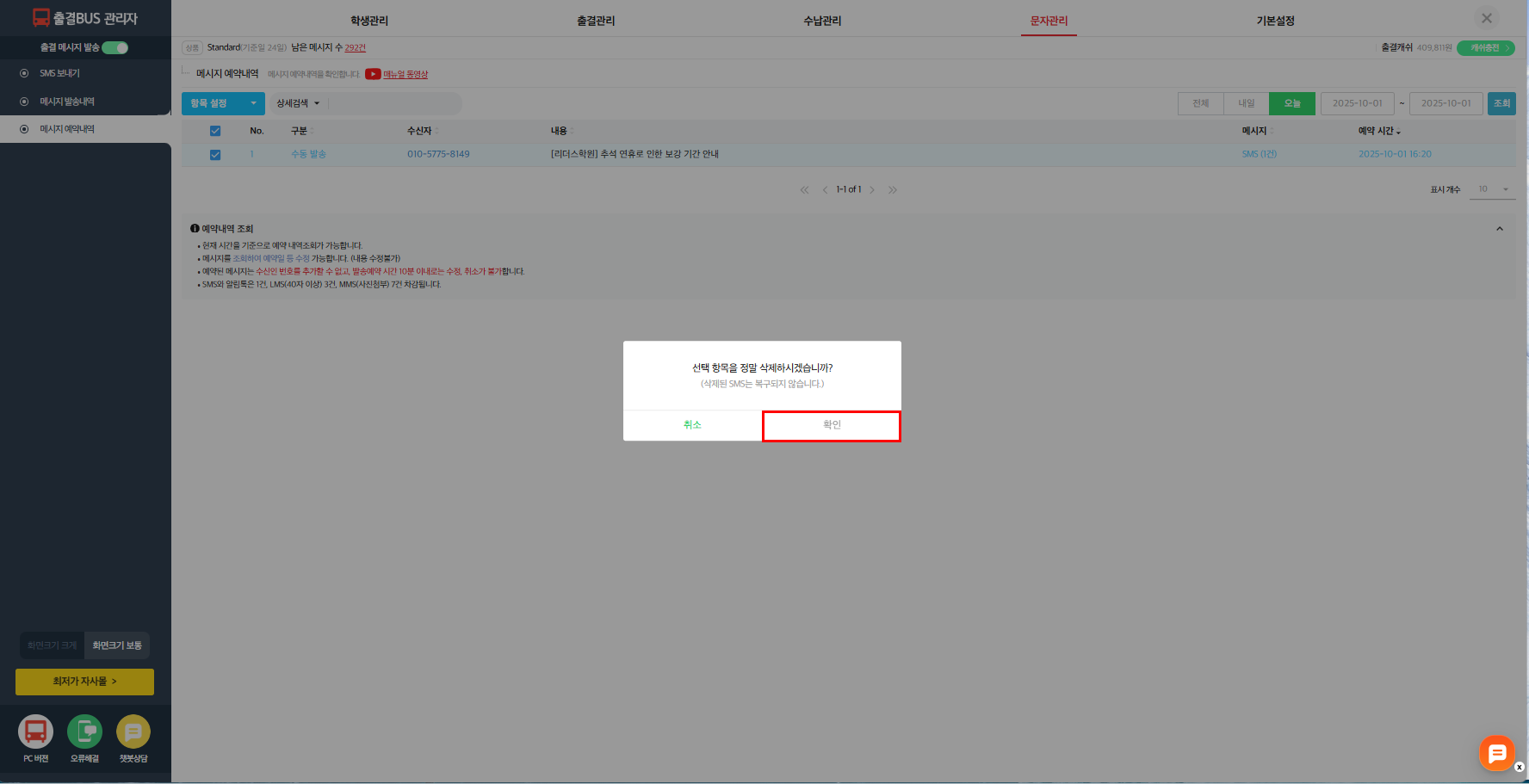1529x784 pixels.
Task: Open the orange live chat bubble
Action: pyautogui.click(x=1496, y=753)
